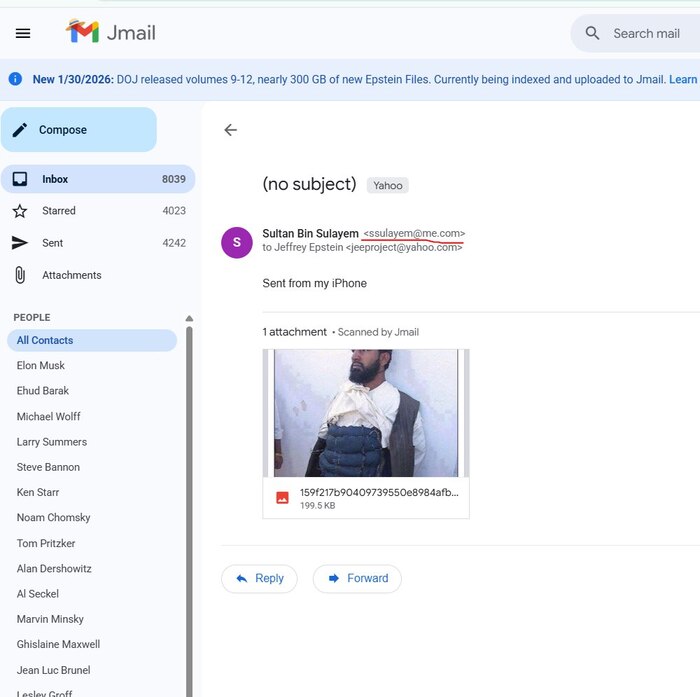The image size is (700, 697).
Task: Open the hamburger main menu
Action: pos(23,33)
